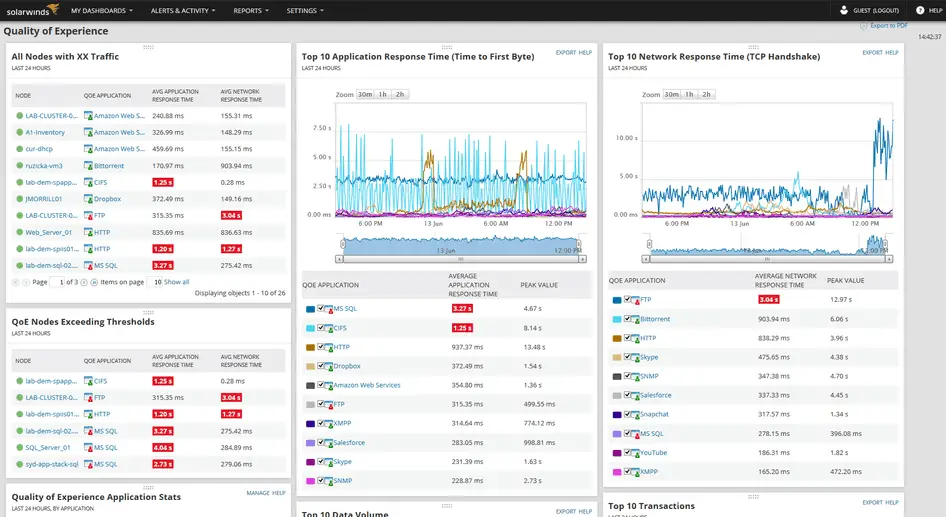Click the guest user icon
This screenshot has height=517, width=946.
(x=844, y=10)
